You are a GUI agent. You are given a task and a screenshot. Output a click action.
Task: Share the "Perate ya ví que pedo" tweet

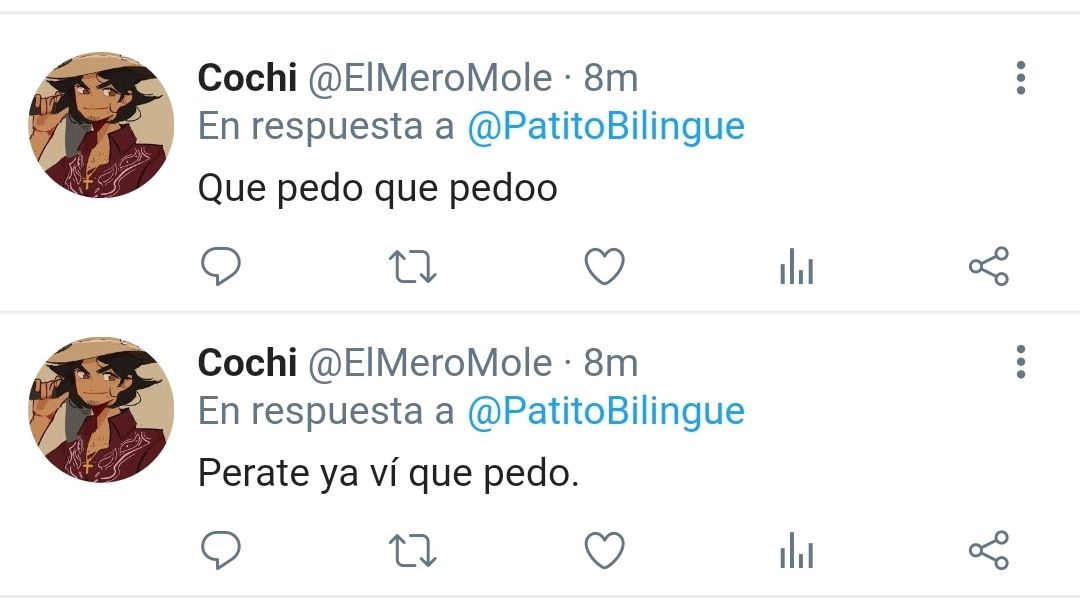(989, 550)
